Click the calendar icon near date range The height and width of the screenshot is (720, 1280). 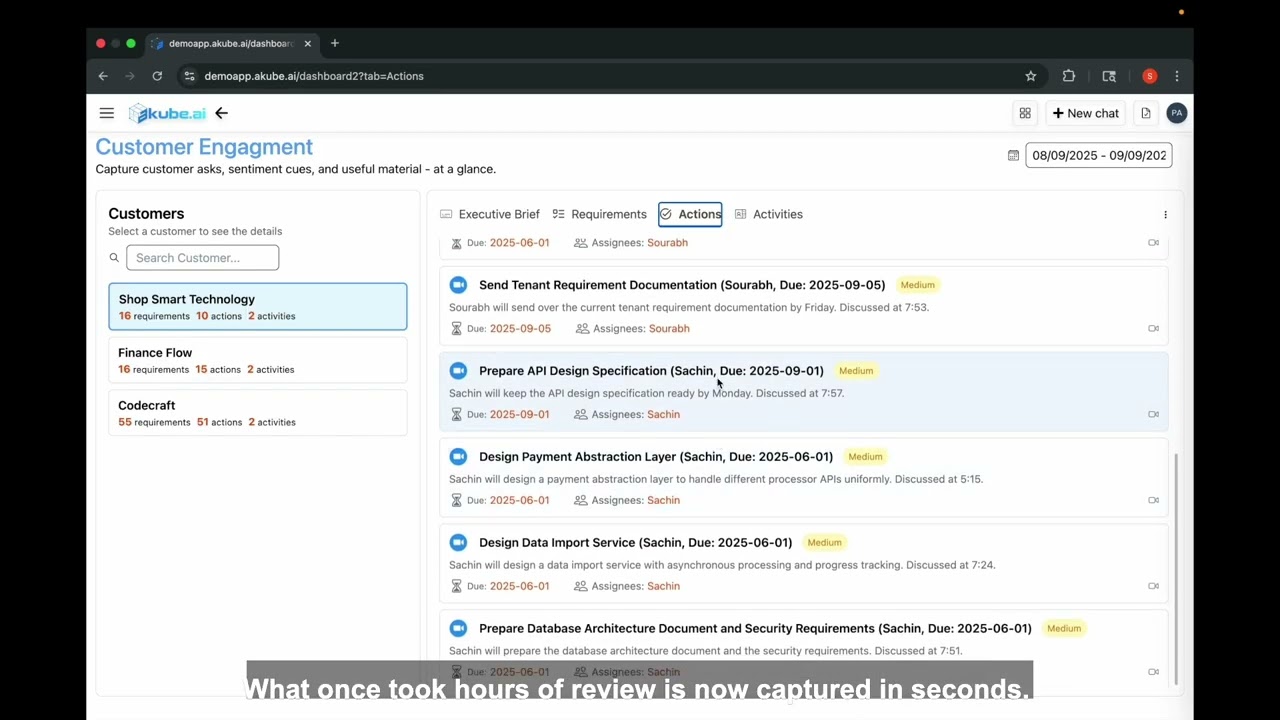tap(1013, 155)
